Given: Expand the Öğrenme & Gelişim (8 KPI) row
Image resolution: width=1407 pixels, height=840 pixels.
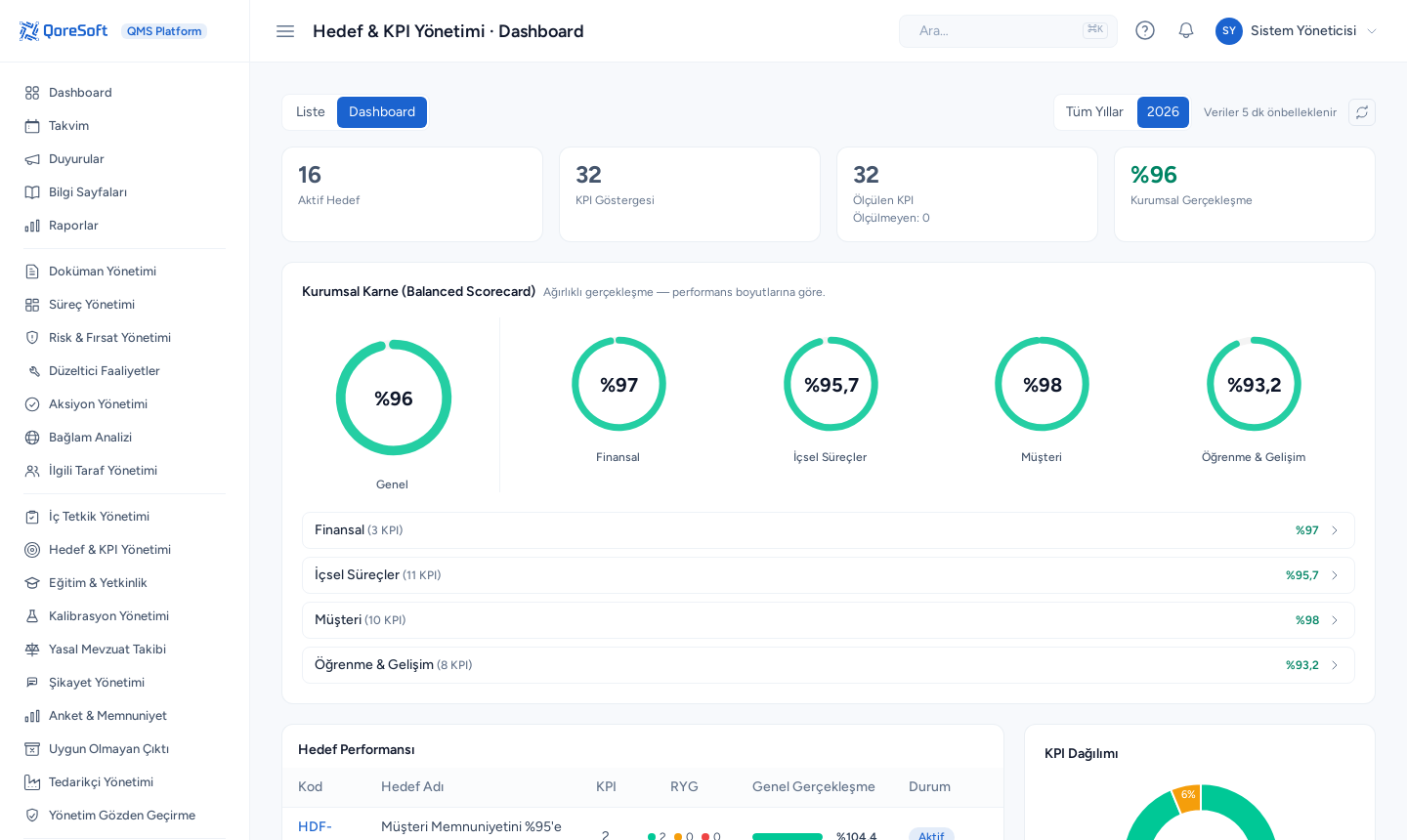Looking at the screenshot, I should click(829, 665).
